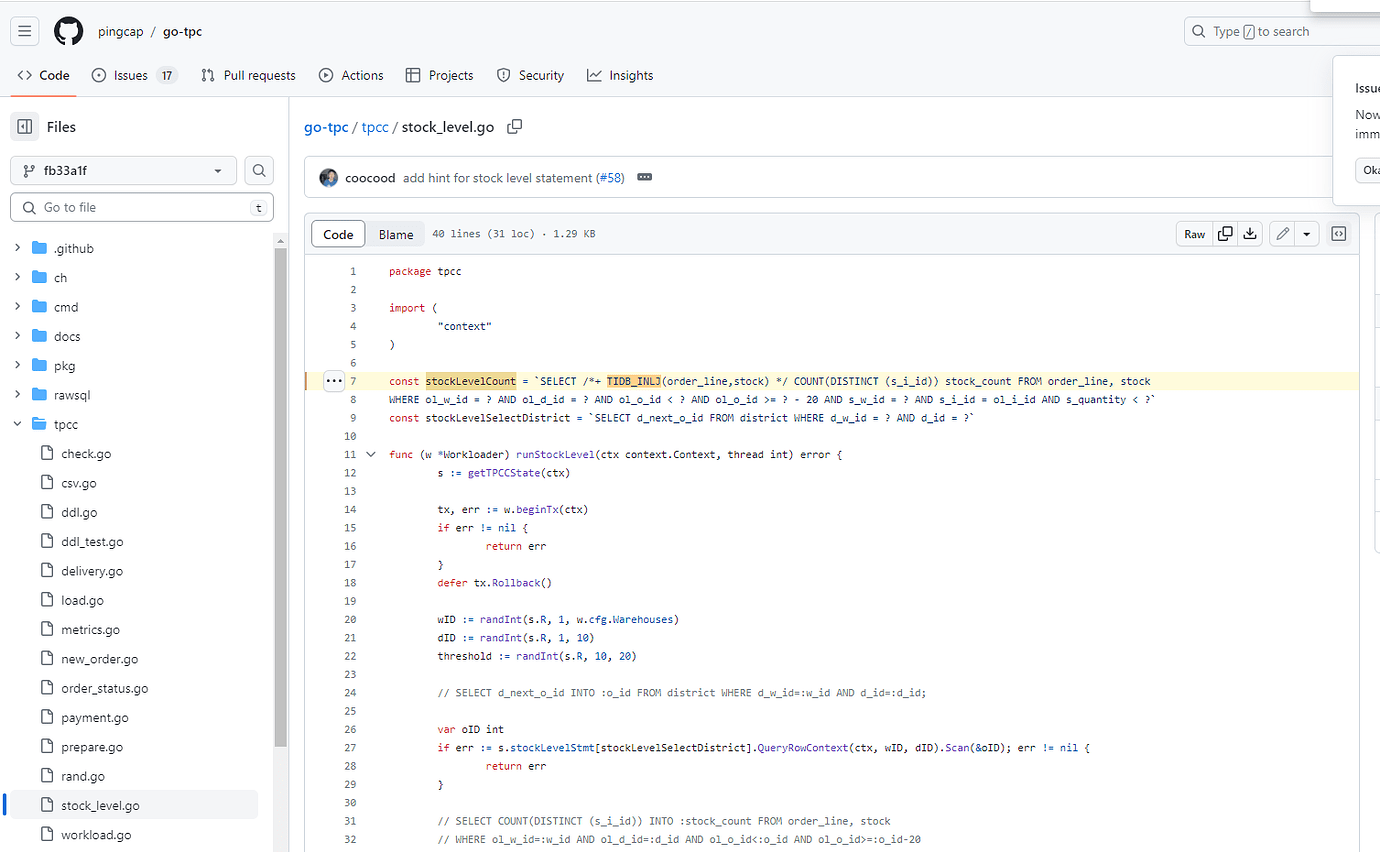Copy the file path icon
Screen dimensions: 1380x852
(515, 127)
